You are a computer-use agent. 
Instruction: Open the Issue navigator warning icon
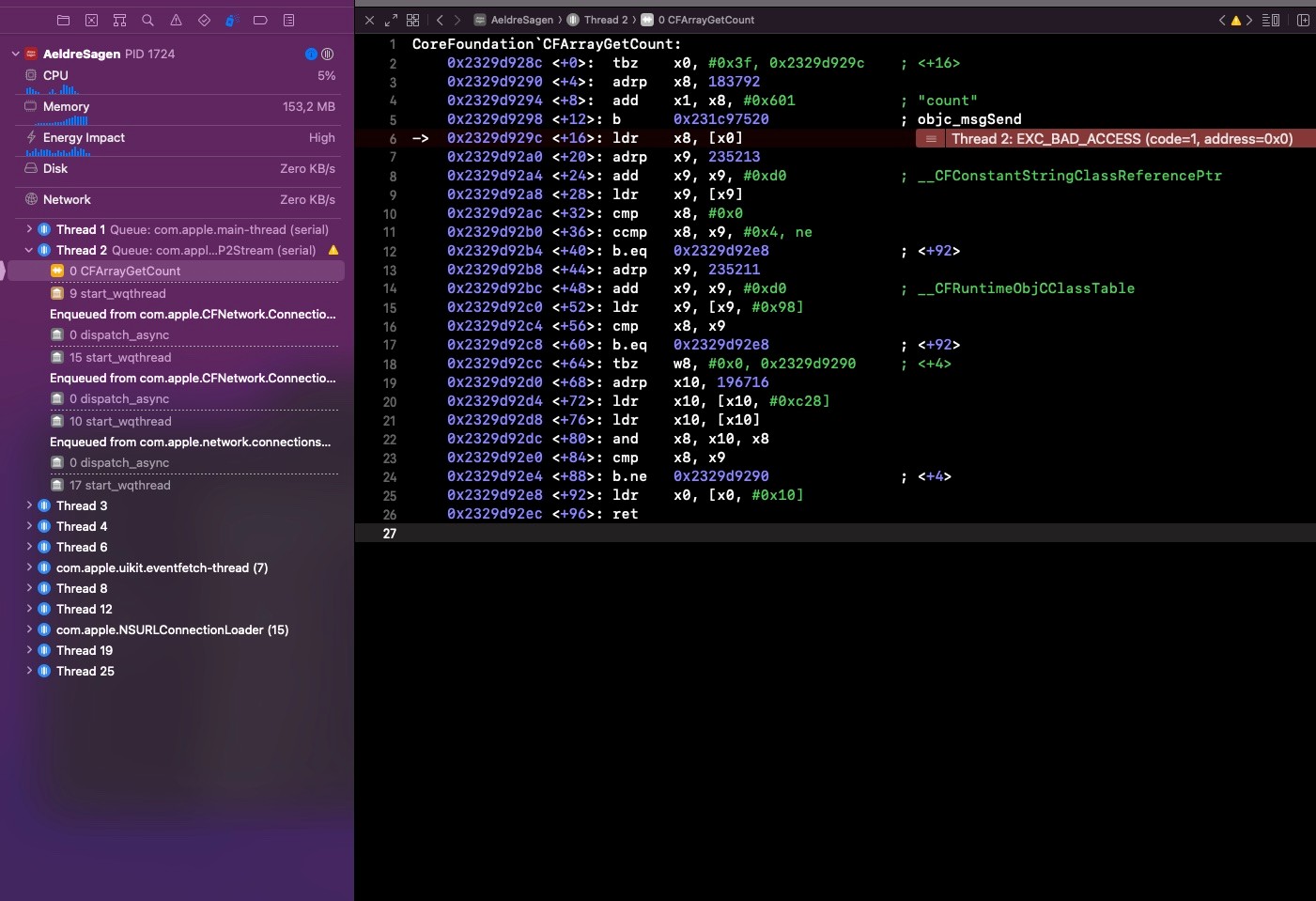(x=176, y=20)
